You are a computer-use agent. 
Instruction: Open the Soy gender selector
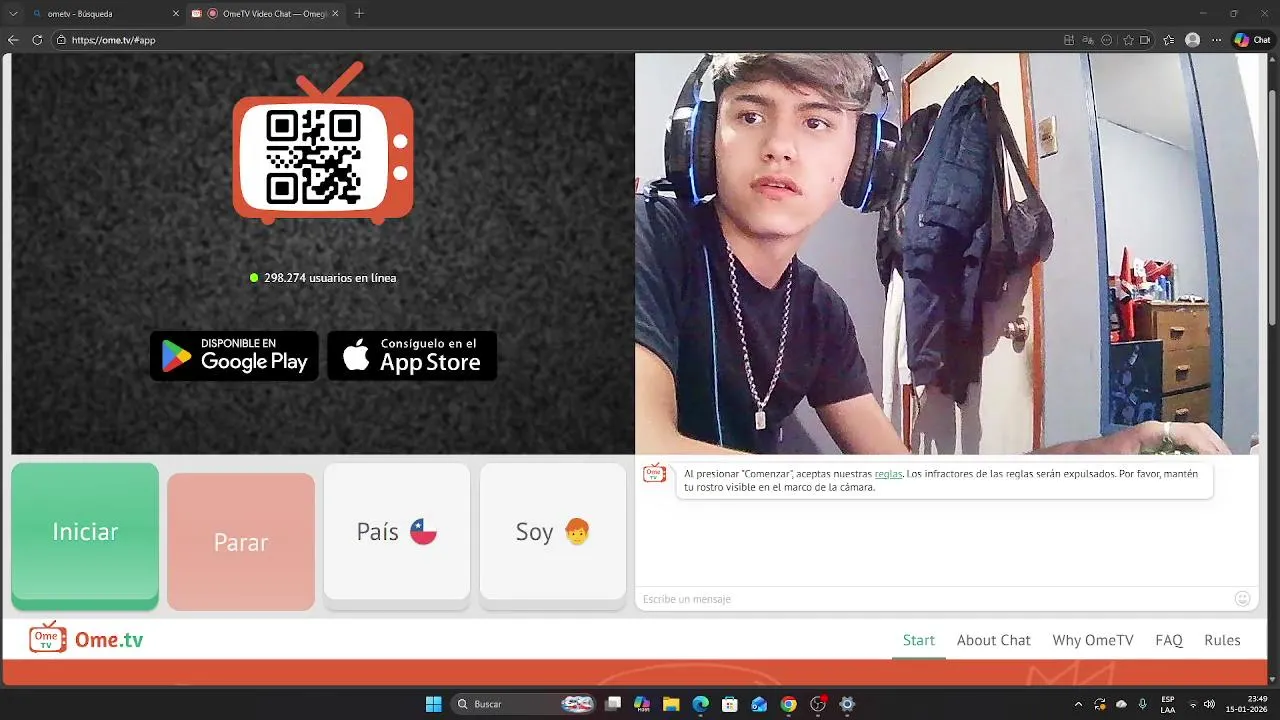pos(553,535)
